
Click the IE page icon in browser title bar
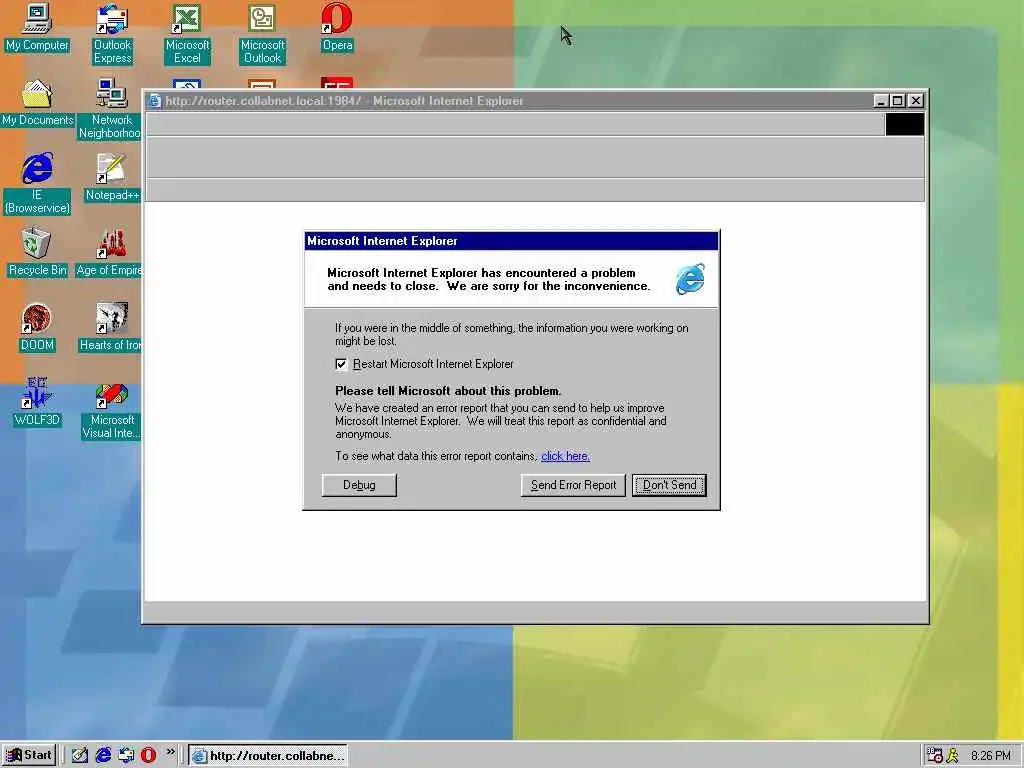click(x=155, y=101)
